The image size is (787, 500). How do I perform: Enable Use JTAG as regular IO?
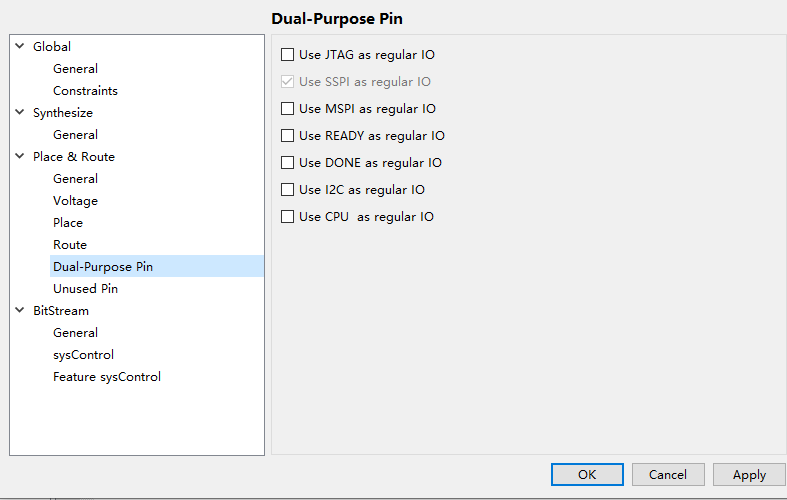[x=288, y=55]
